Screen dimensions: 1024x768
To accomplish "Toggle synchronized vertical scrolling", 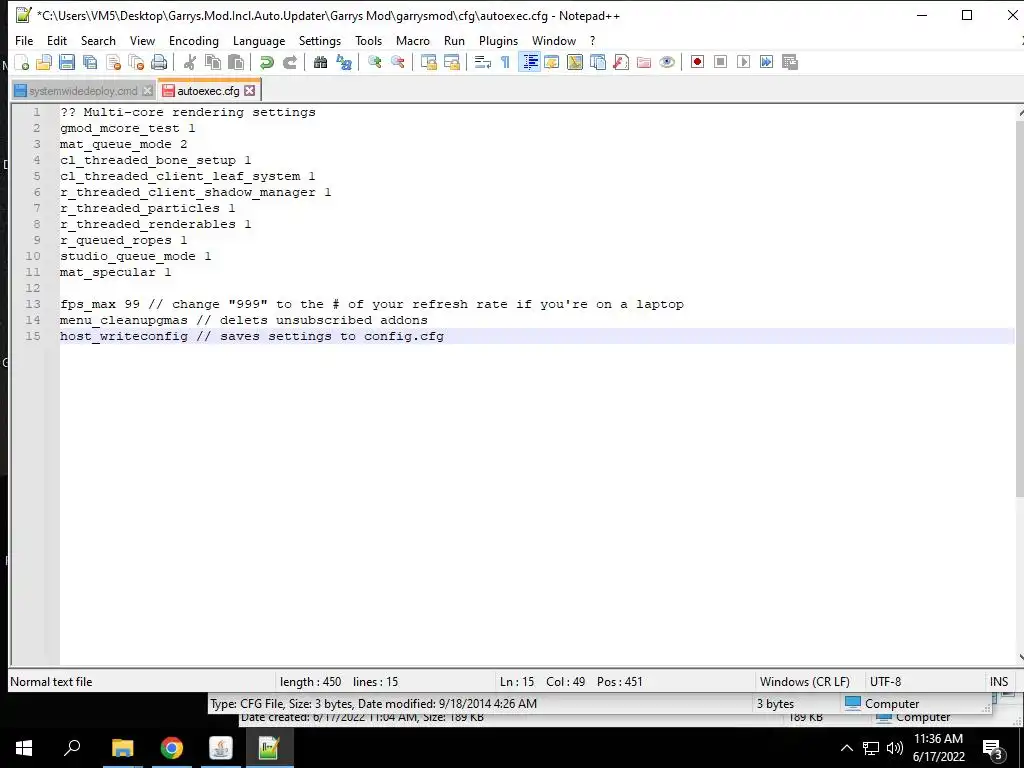I will 428,62.
